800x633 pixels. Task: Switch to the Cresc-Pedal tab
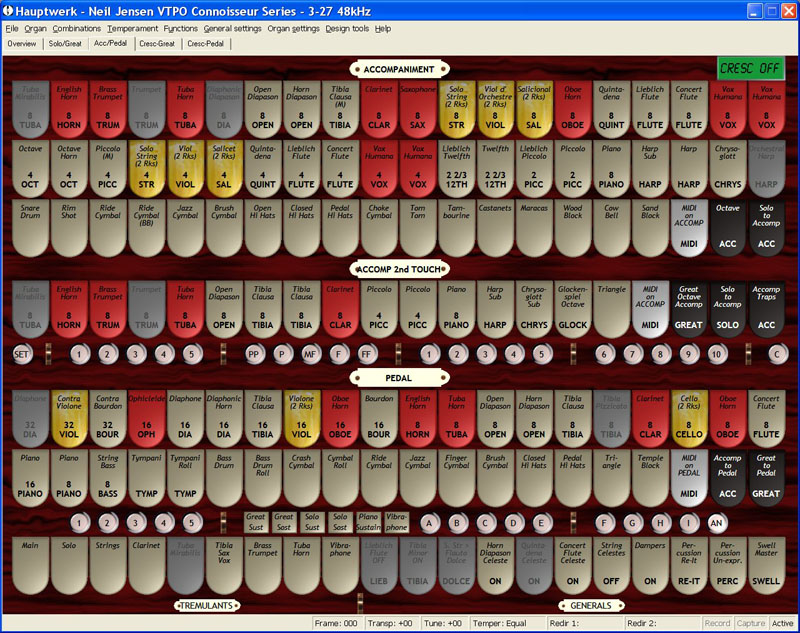(206, 44)
